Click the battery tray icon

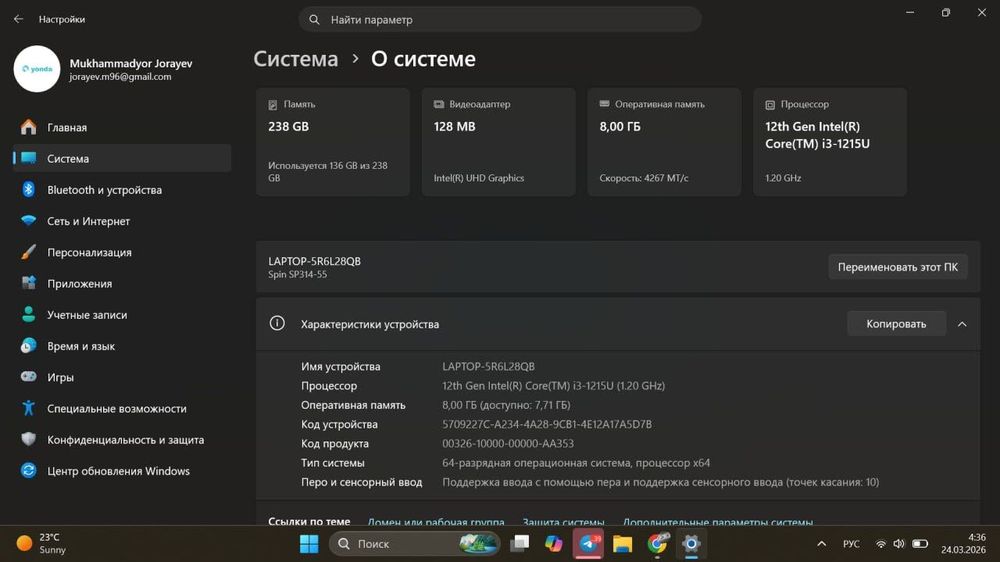tap(920, 544)
